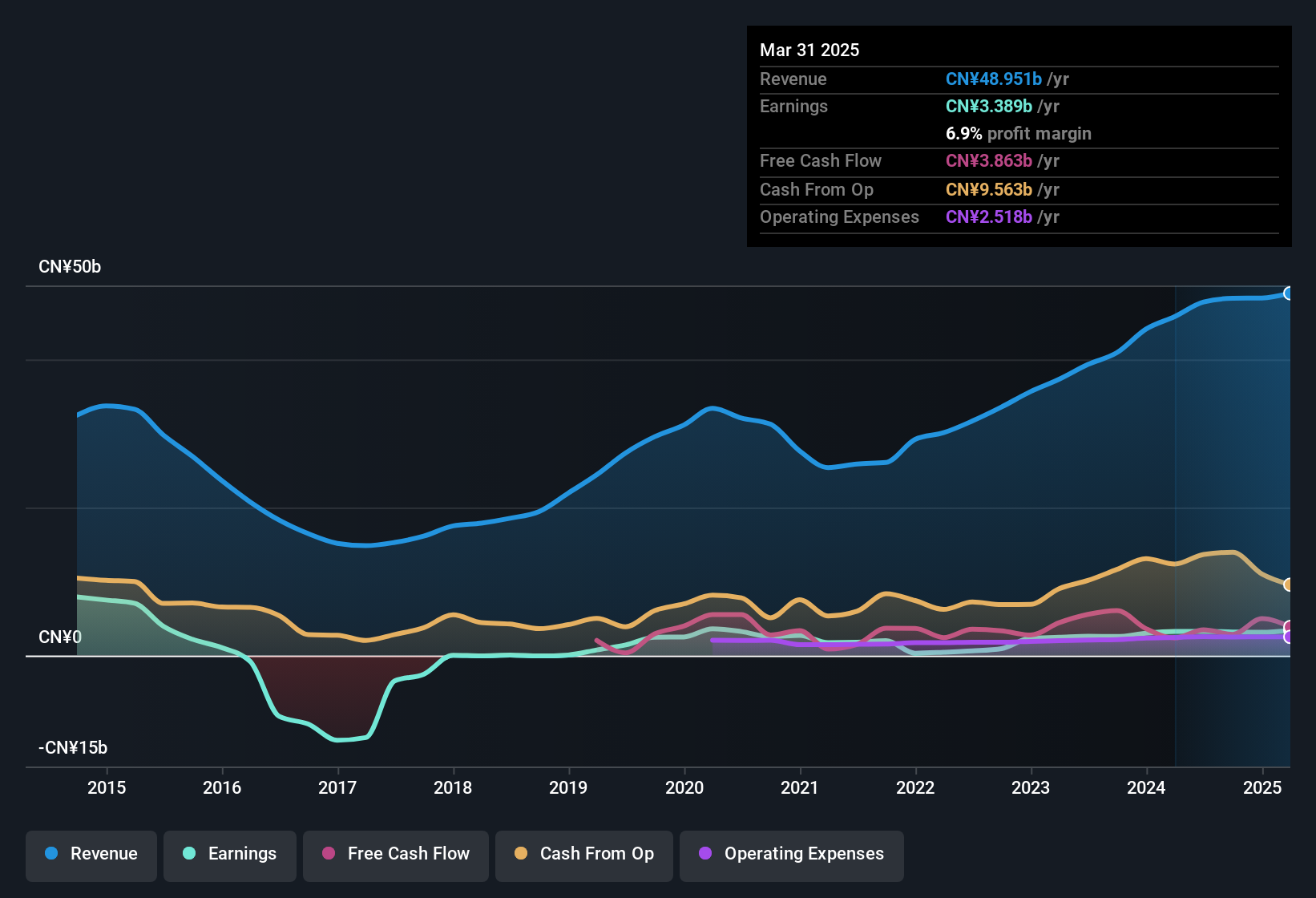Click the Earnings value CN¥3.389b link

coord(988,106)
